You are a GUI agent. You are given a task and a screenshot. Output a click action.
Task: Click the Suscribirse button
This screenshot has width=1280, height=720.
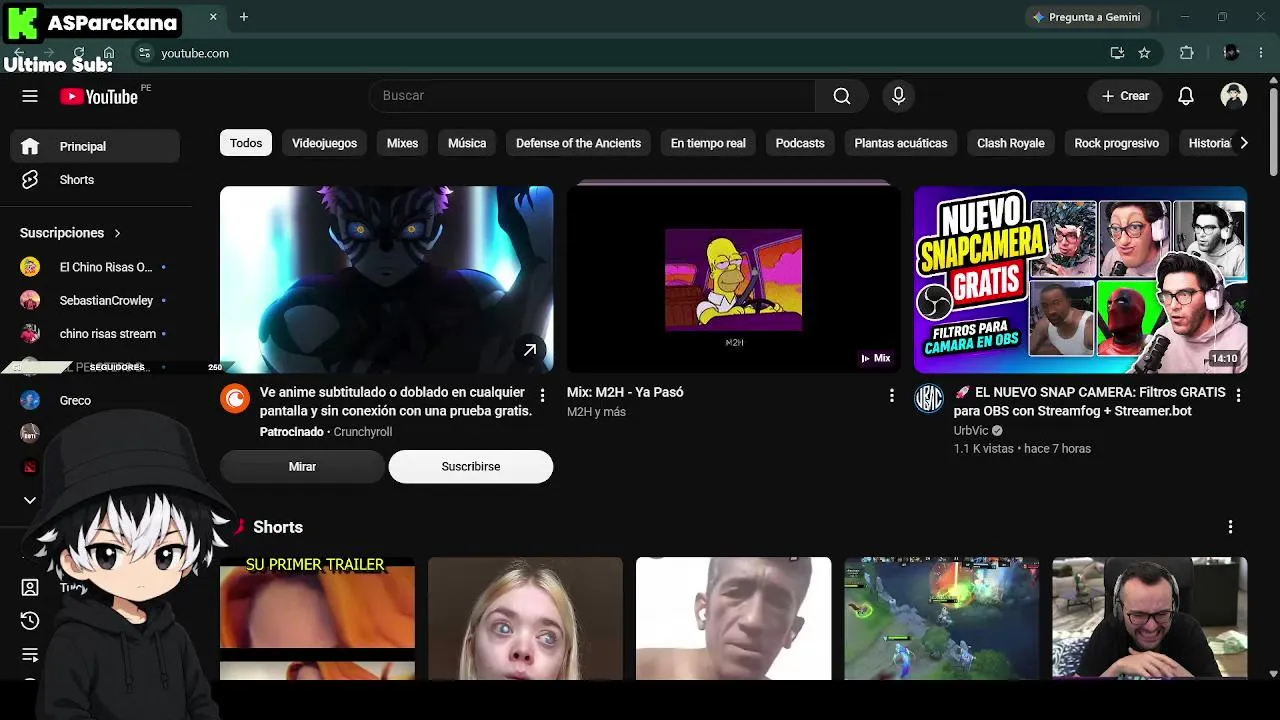(471, 466)
